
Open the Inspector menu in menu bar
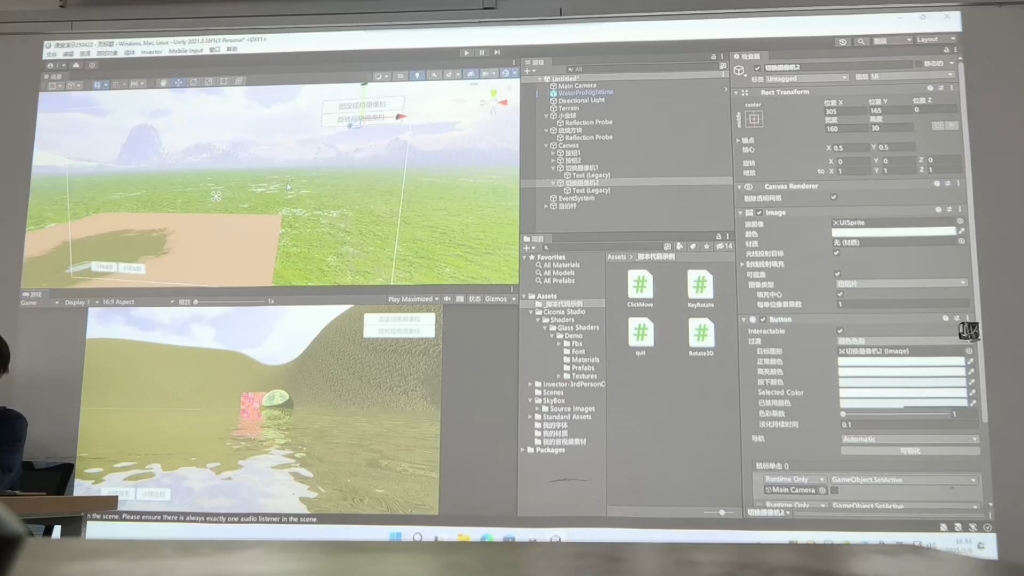[x=152, y=52]
